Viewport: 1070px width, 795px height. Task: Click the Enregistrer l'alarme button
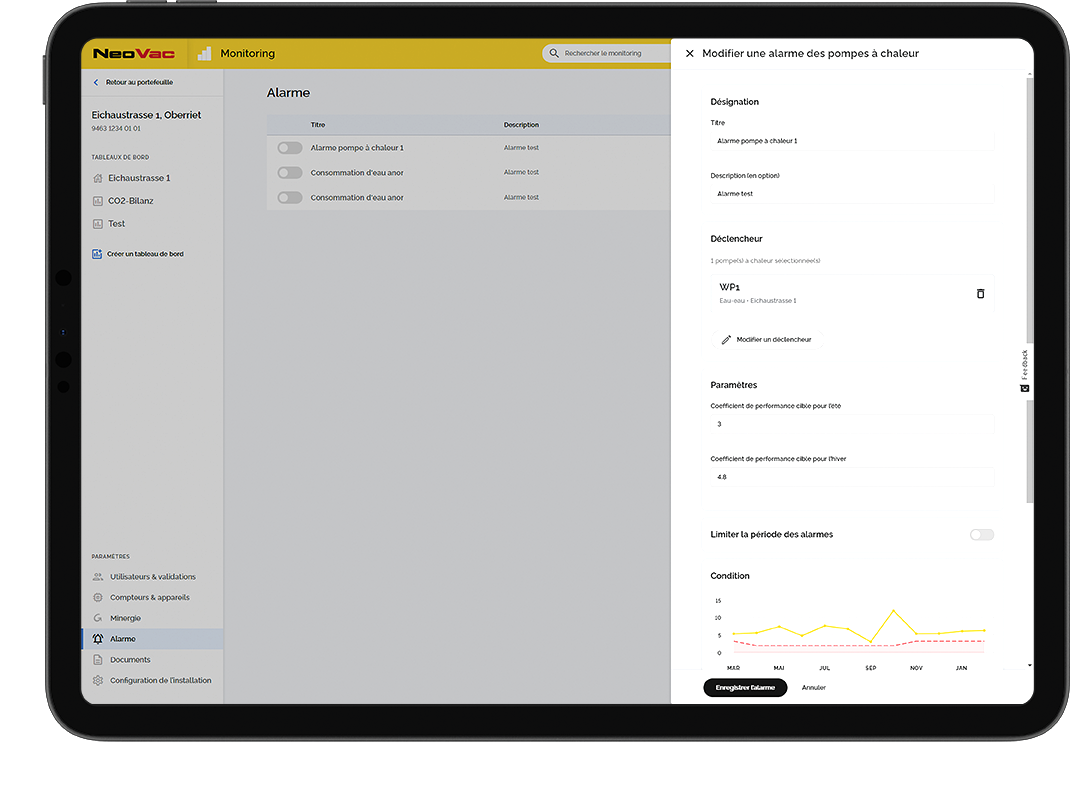tap(745, 688)
